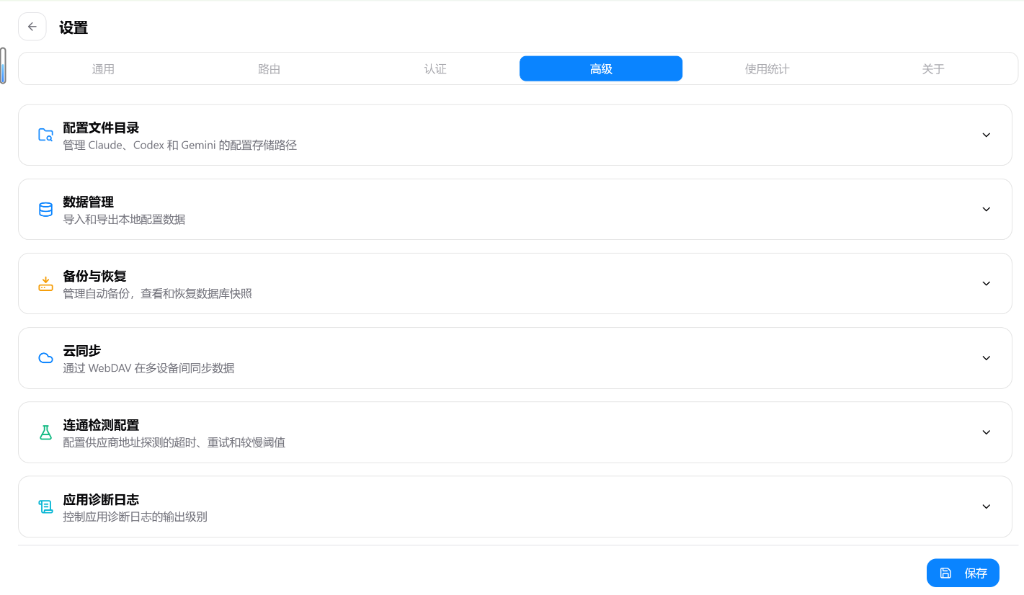The height and width of the screenshot is (595, 1024).
Task: Click the scrollbar thumb at left edge
Action: 3,65
